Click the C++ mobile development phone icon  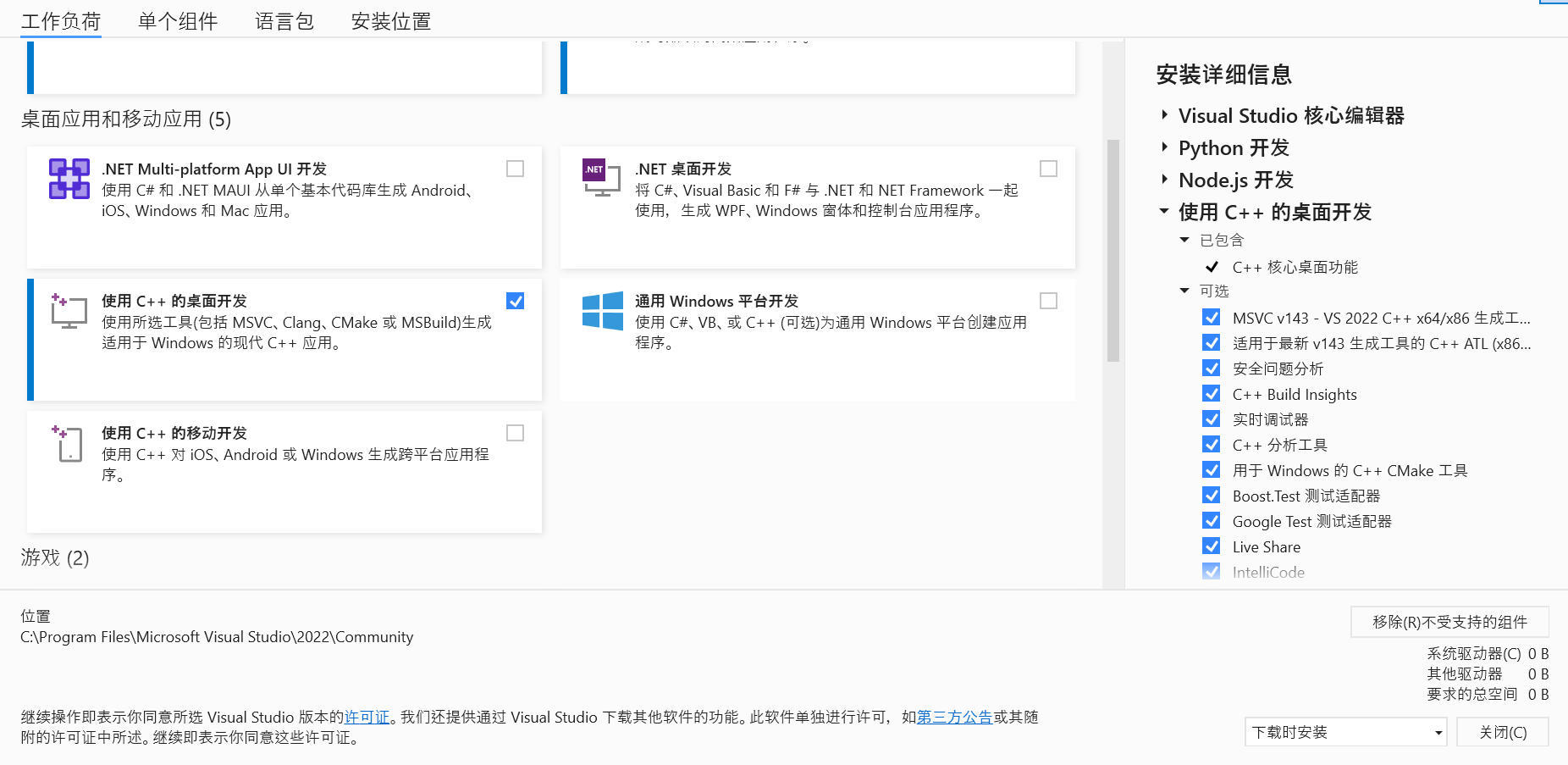point(69,443)
